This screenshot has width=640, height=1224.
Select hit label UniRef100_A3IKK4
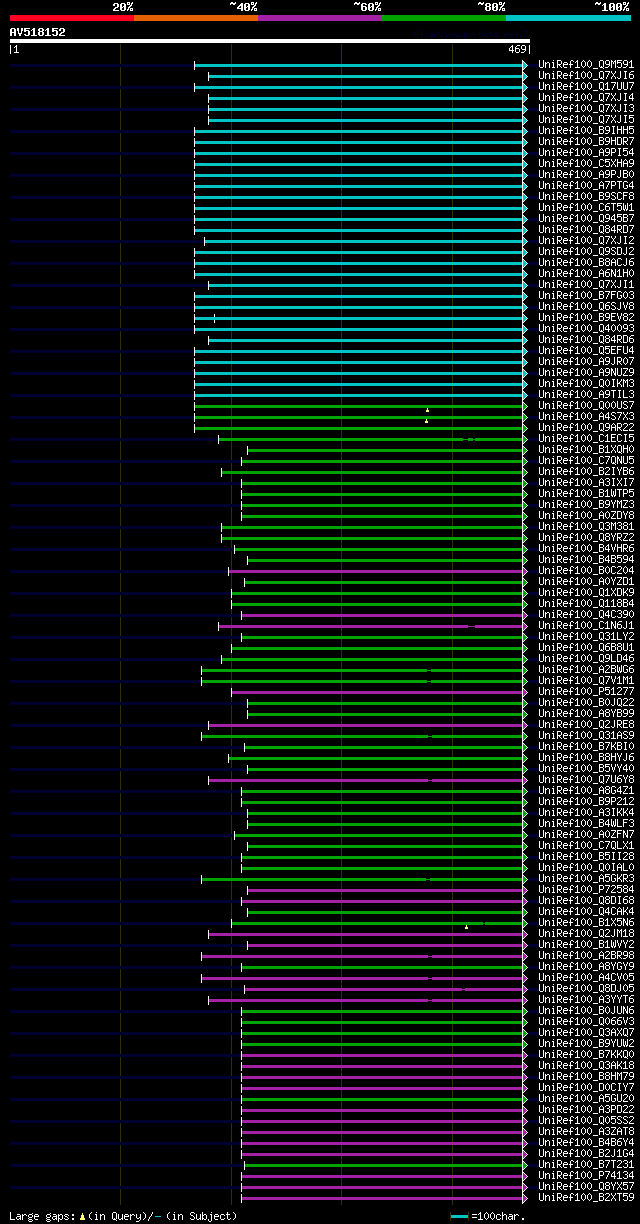(x=586, y=813)
